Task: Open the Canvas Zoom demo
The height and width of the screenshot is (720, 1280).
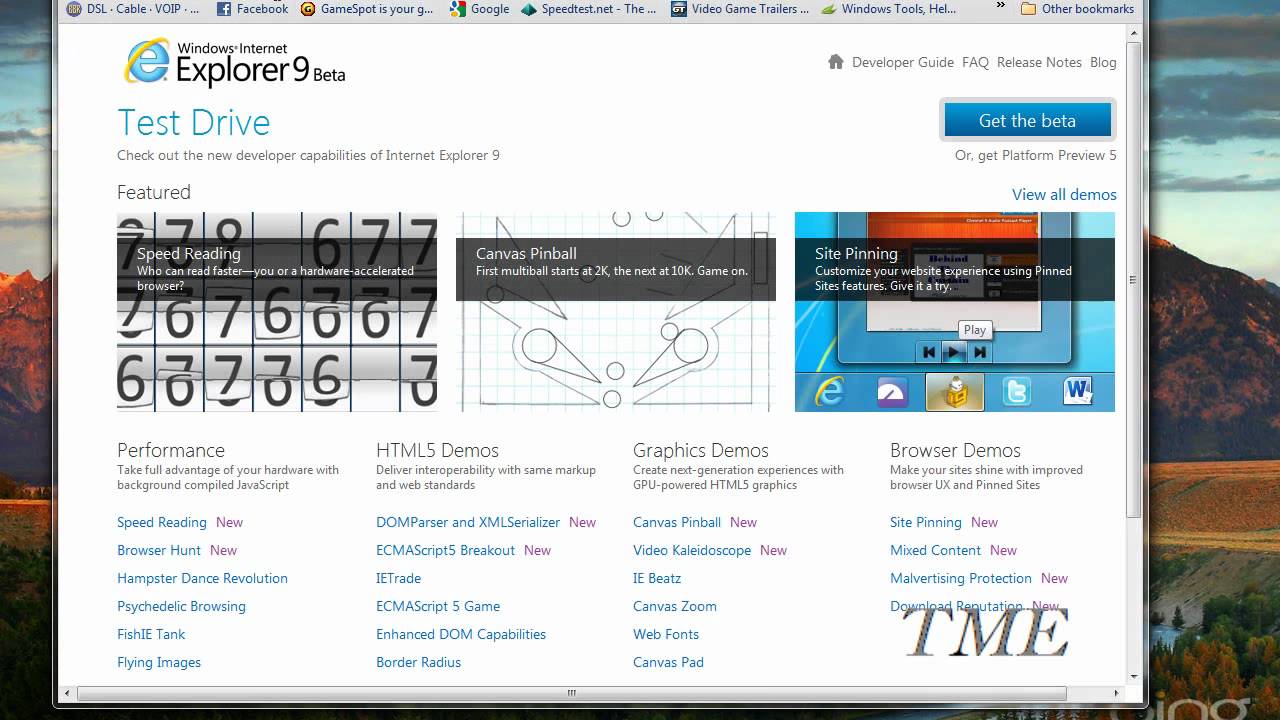Action: pyautogui.click(x=675, y=606)
